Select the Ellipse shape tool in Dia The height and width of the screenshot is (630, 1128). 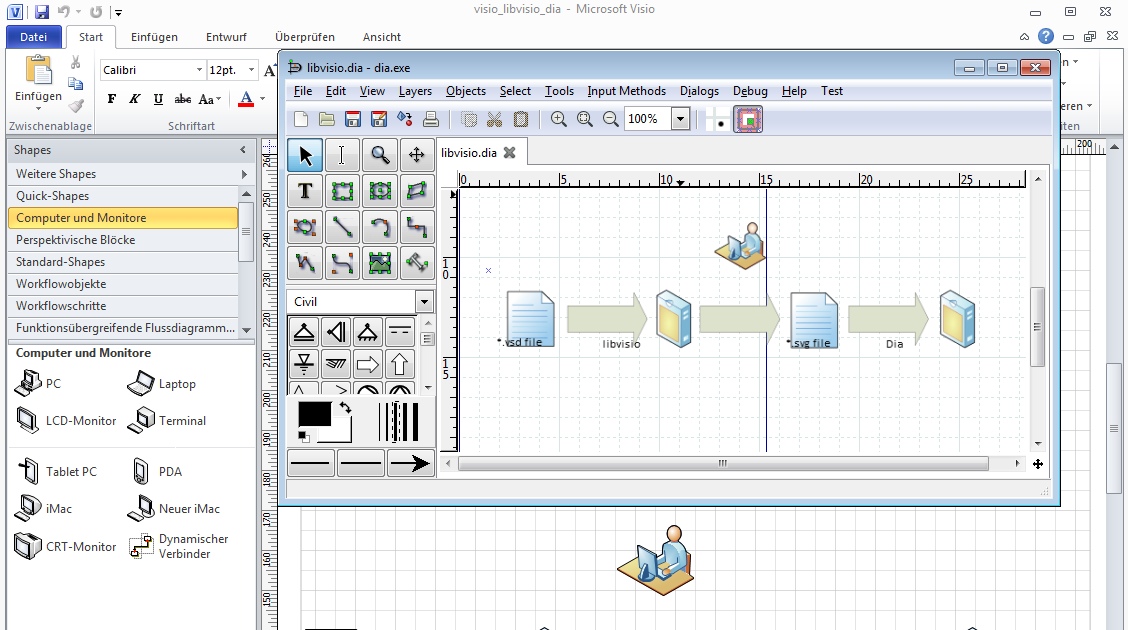tap(380, 191)
